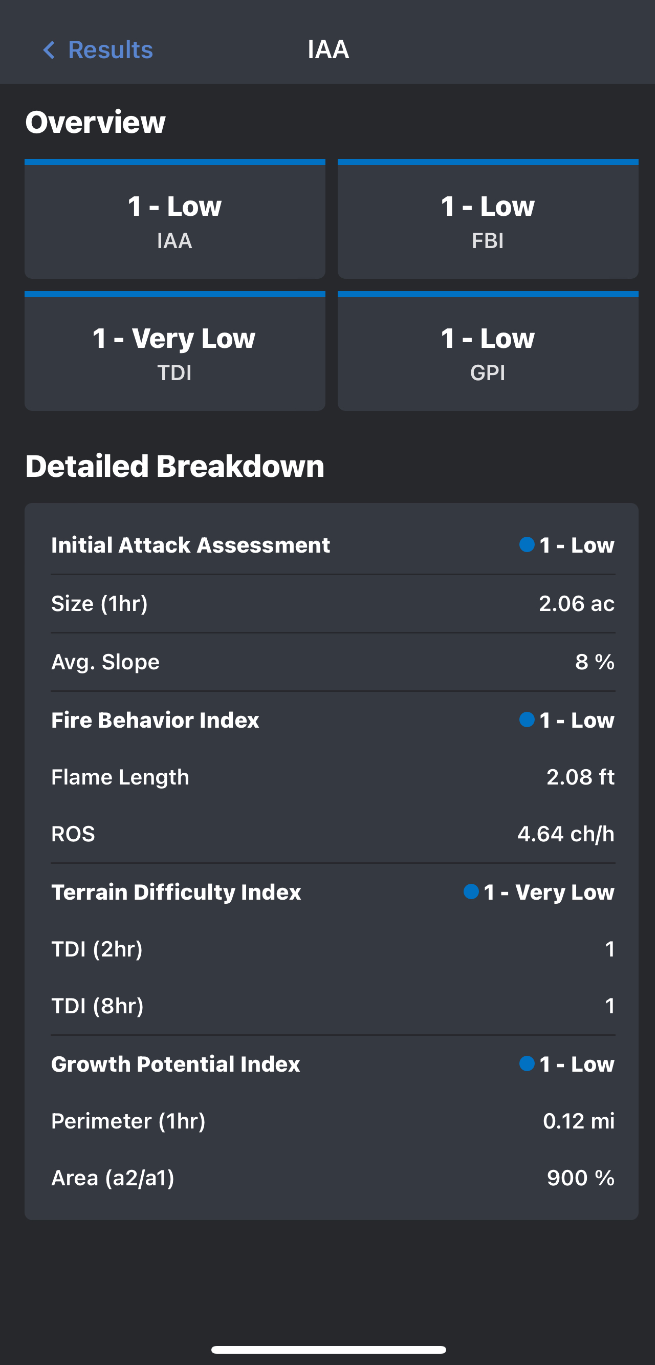Select the Area (a2/a1) row
The width and height of the screenshot is (655, 1365).
pyautogui.click(x=331, y=1179)
